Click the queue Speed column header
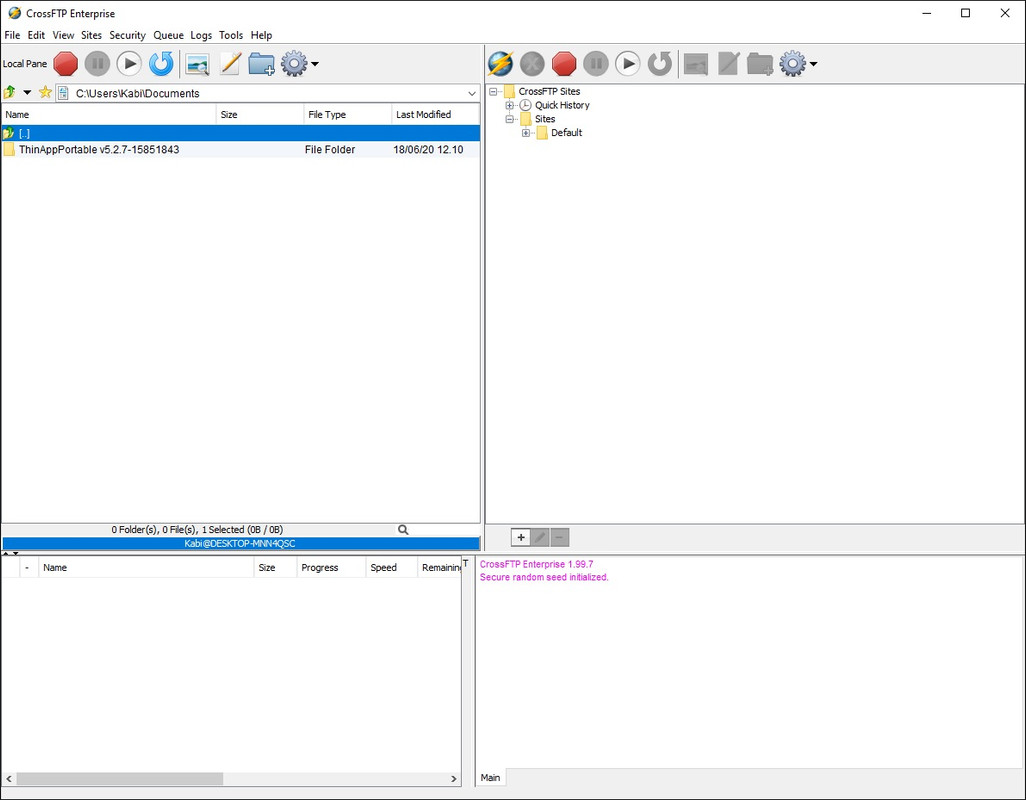This screenshot has width=1026, height=800. [x=391, y=568]
